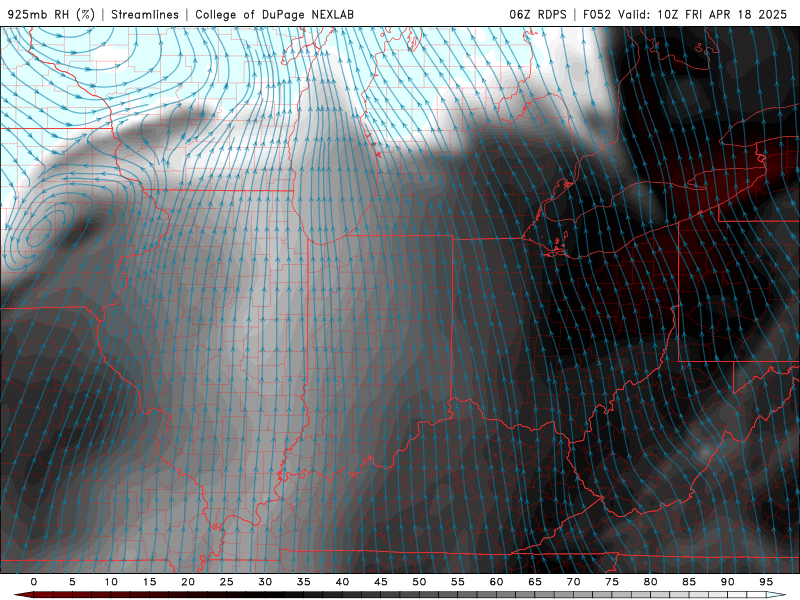Click the colorbar value "50"
The height and width of the screenshot is (600, 800).
pos(419,582)
